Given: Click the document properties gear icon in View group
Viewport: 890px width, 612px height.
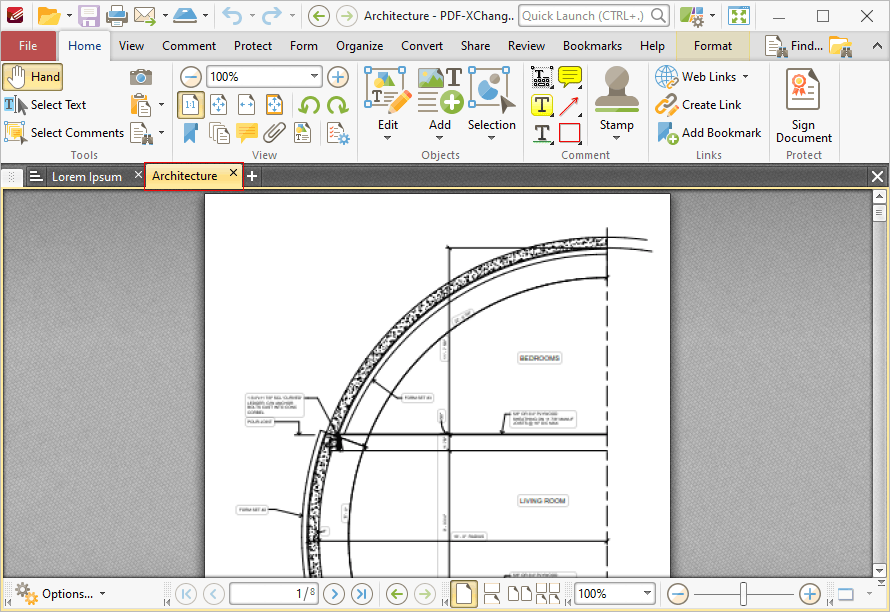Looking at the screenshot, I should [x=338, y=133].
